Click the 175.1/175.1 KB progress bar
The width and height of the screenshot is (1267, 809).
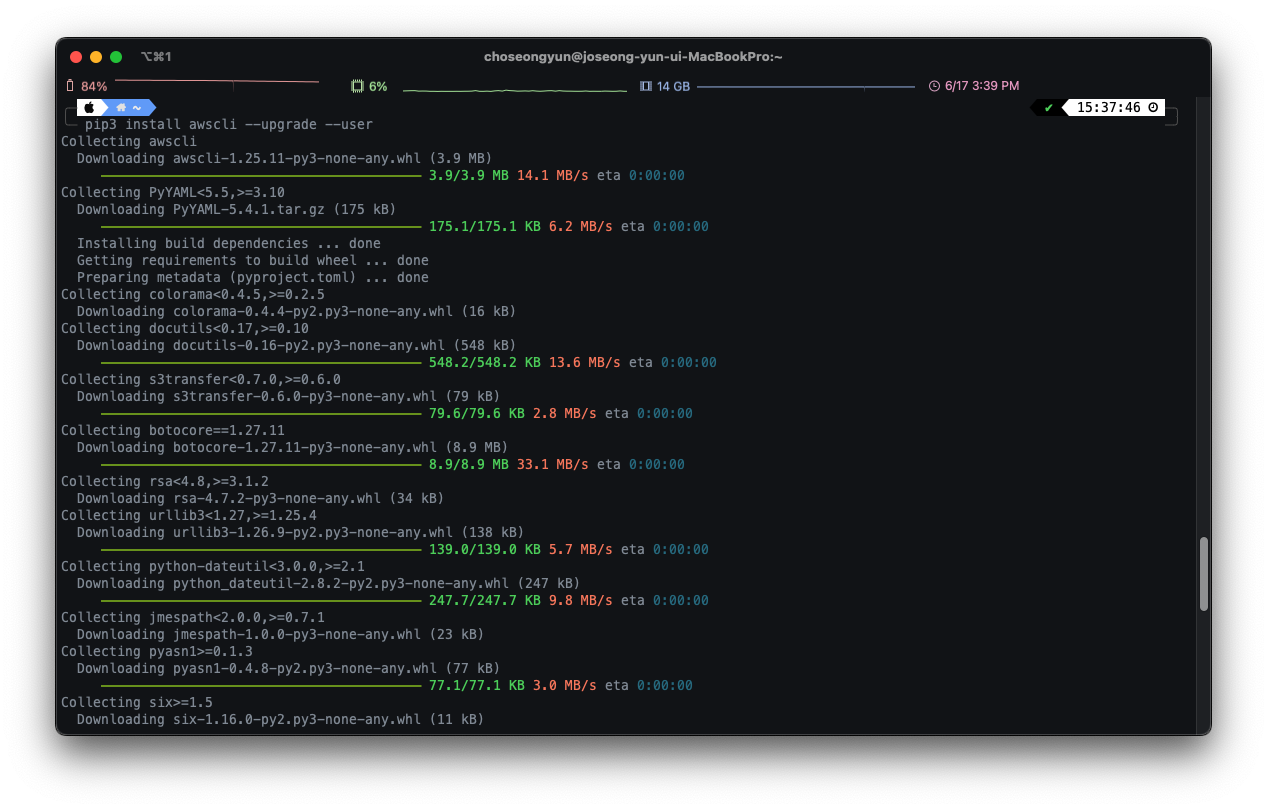261,226
